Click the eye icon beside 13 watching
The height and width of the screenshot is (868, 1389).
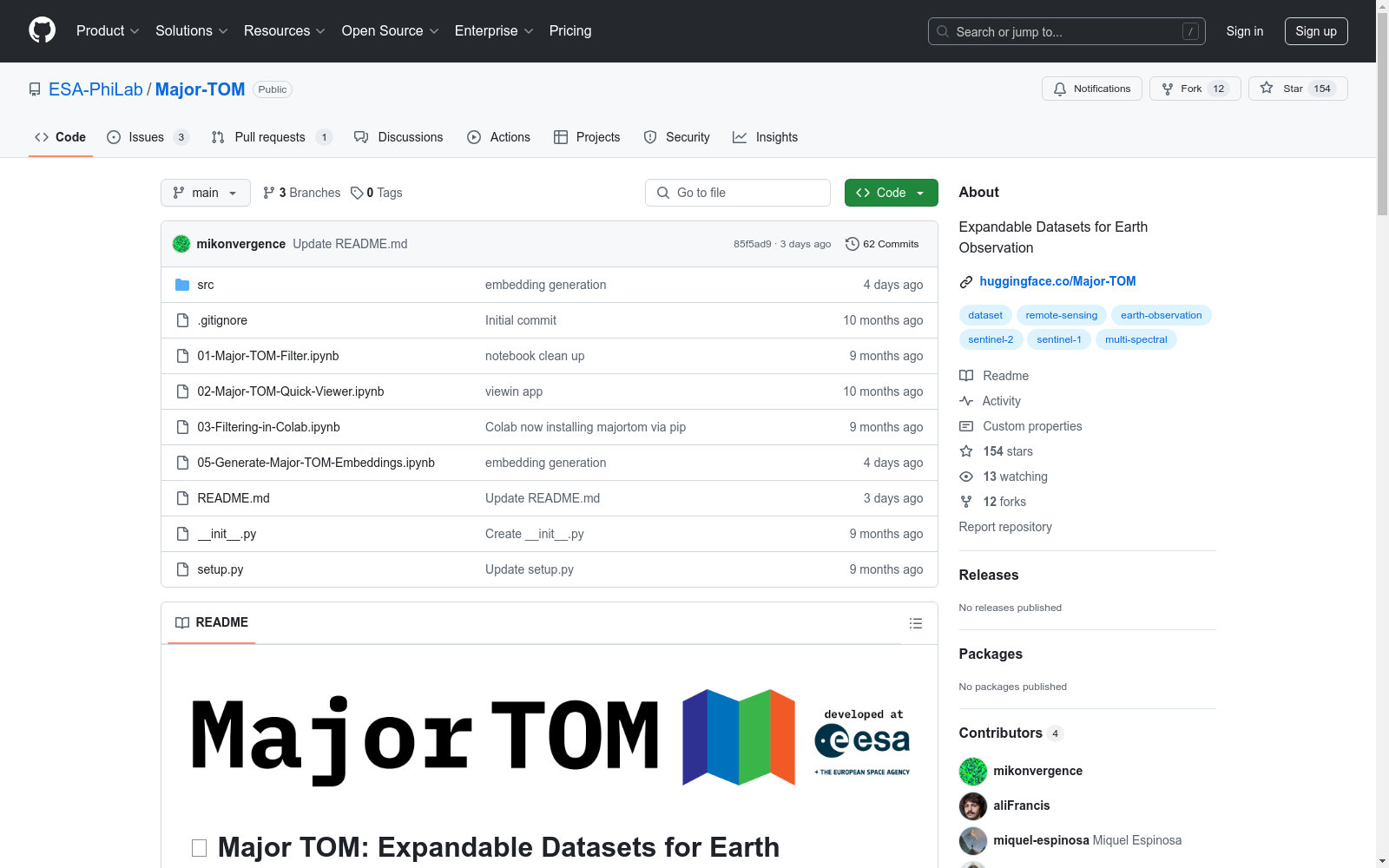point(966,477)
